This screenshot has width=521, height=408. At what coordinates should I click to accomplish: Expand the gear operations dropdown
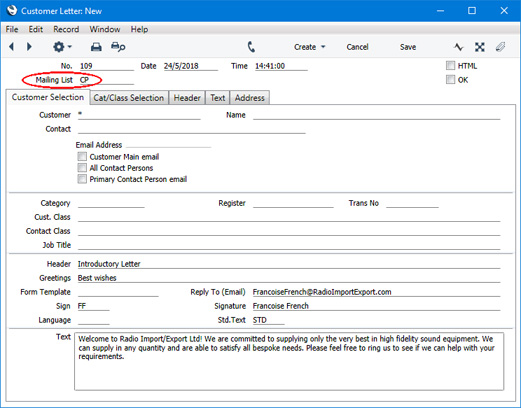[62, 47]
